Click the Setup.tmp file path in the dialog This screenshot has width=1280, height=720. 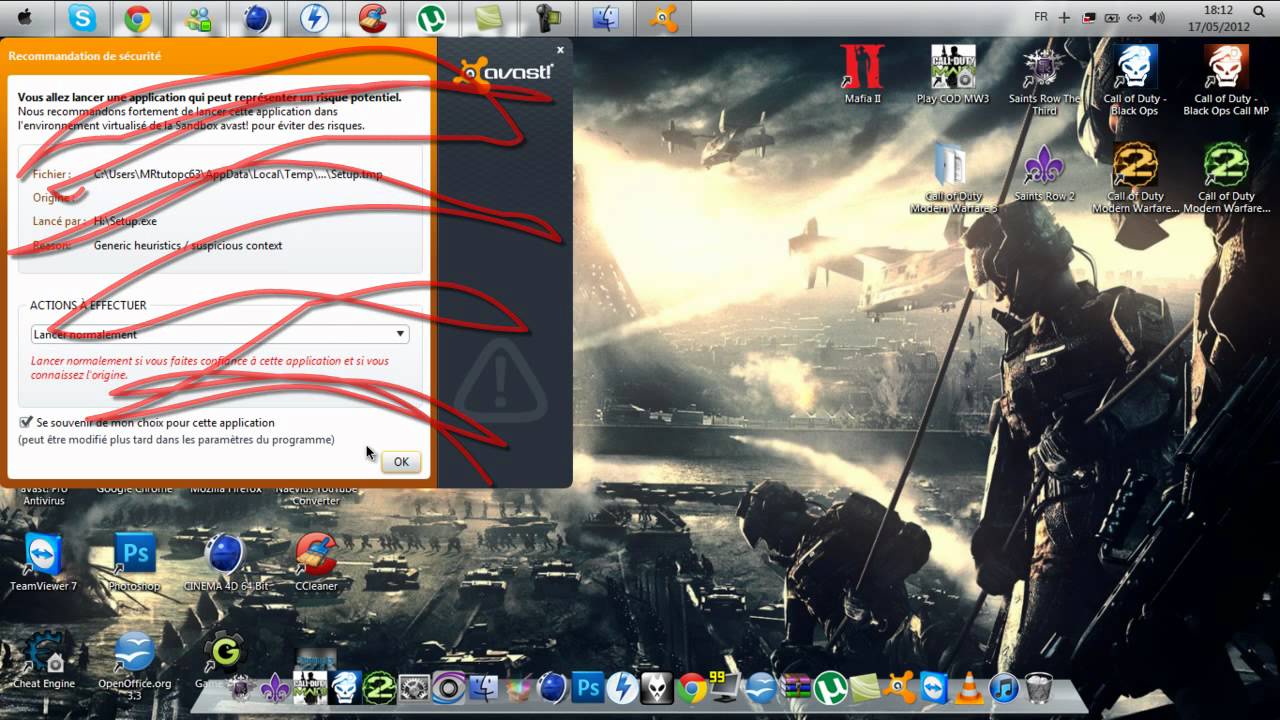click(238, 174)
